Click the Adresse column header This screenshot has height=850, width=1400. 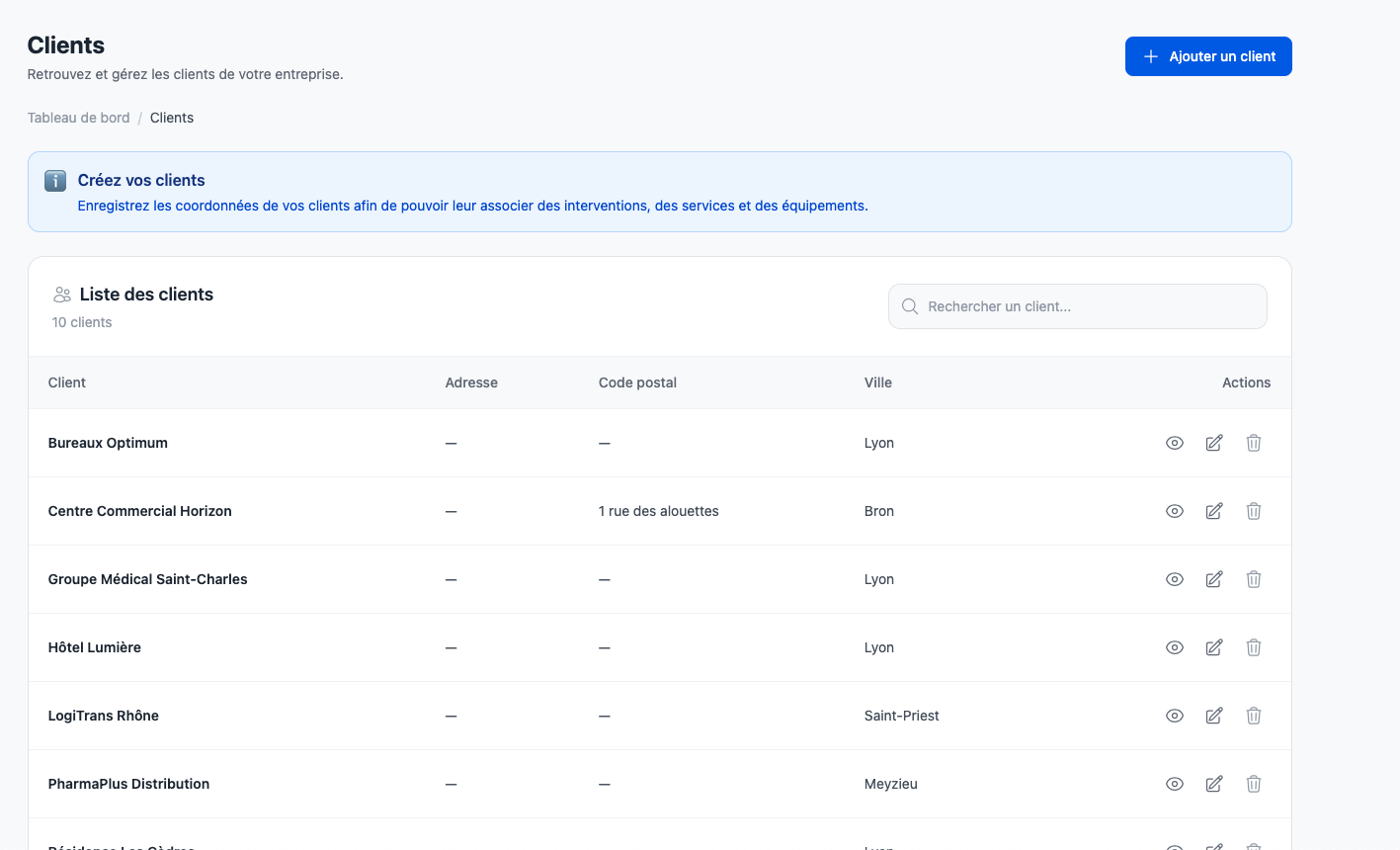coord(471,382)
